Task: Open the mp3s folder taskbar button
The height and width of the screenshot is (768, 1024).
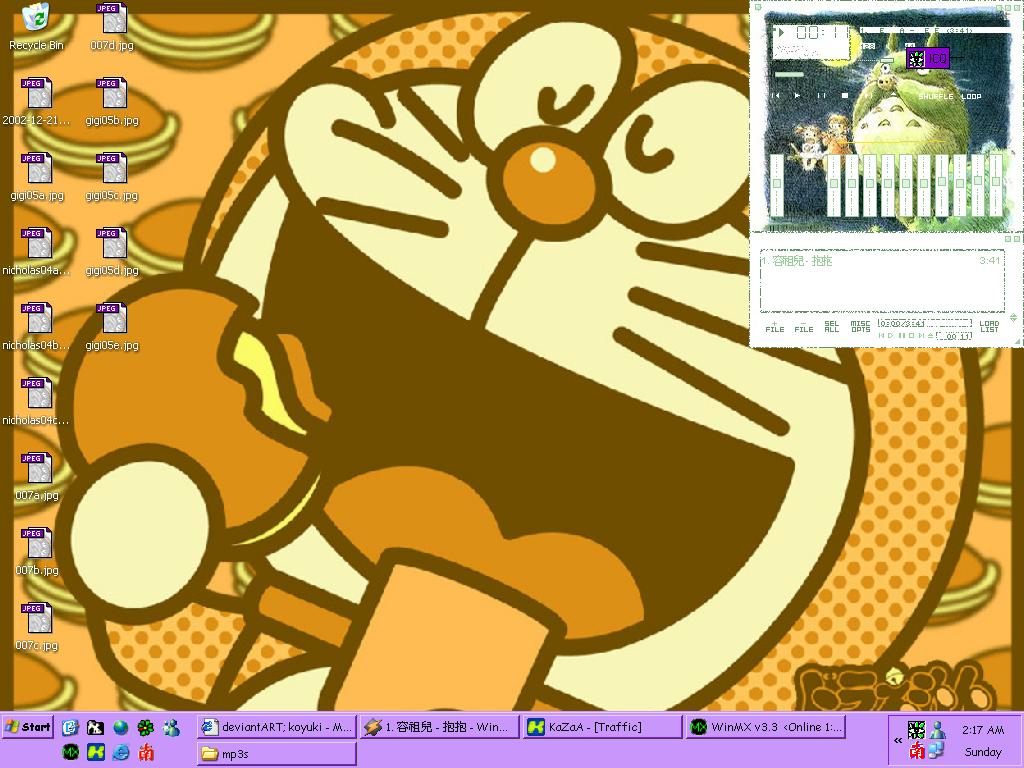Action: [276, 754]
